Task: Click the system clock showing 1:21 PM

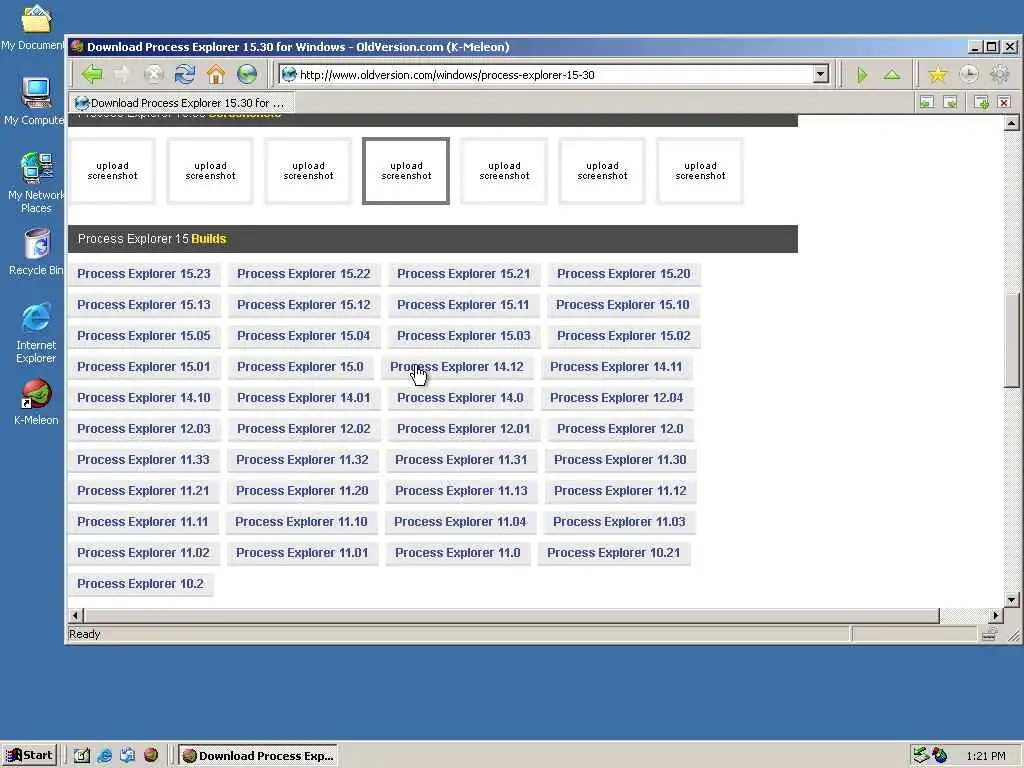Action: [x=985, y=756]
